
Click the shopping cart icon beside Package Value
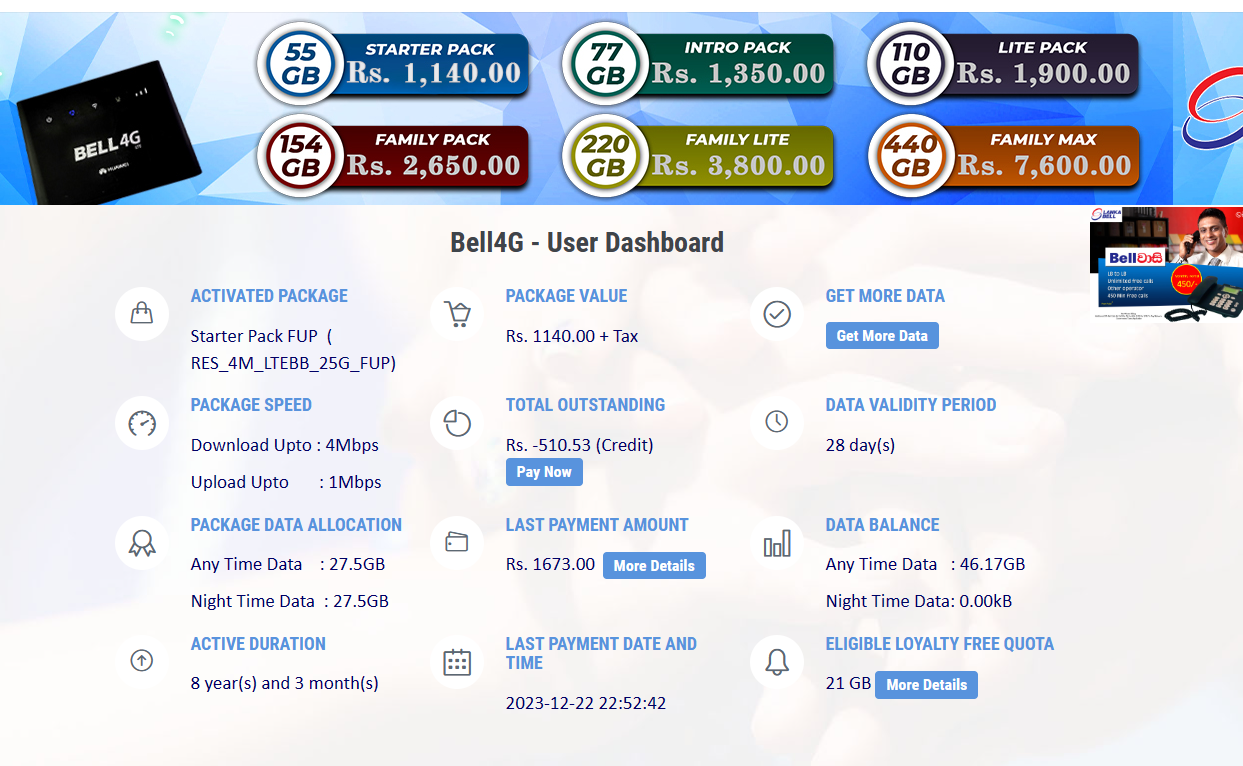pyautogui.click(x=457, y=314)
